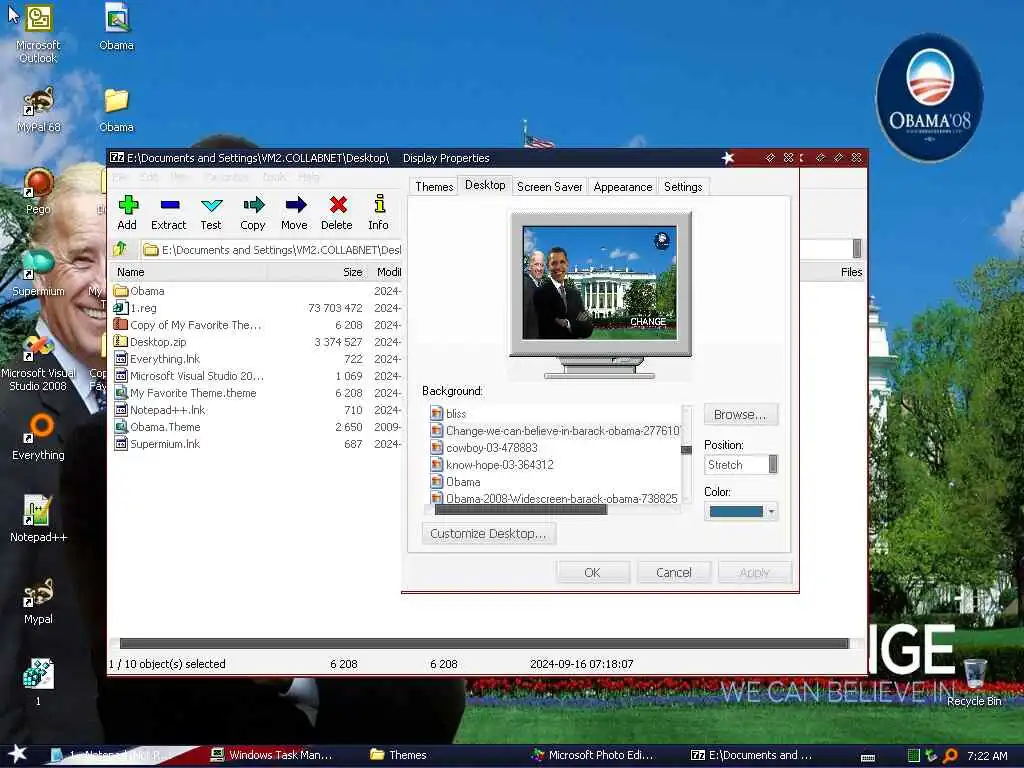This screenshot has width=1024, height=768.
Task: Open the Color dropdown arrow
Action: tap(771, 511)
